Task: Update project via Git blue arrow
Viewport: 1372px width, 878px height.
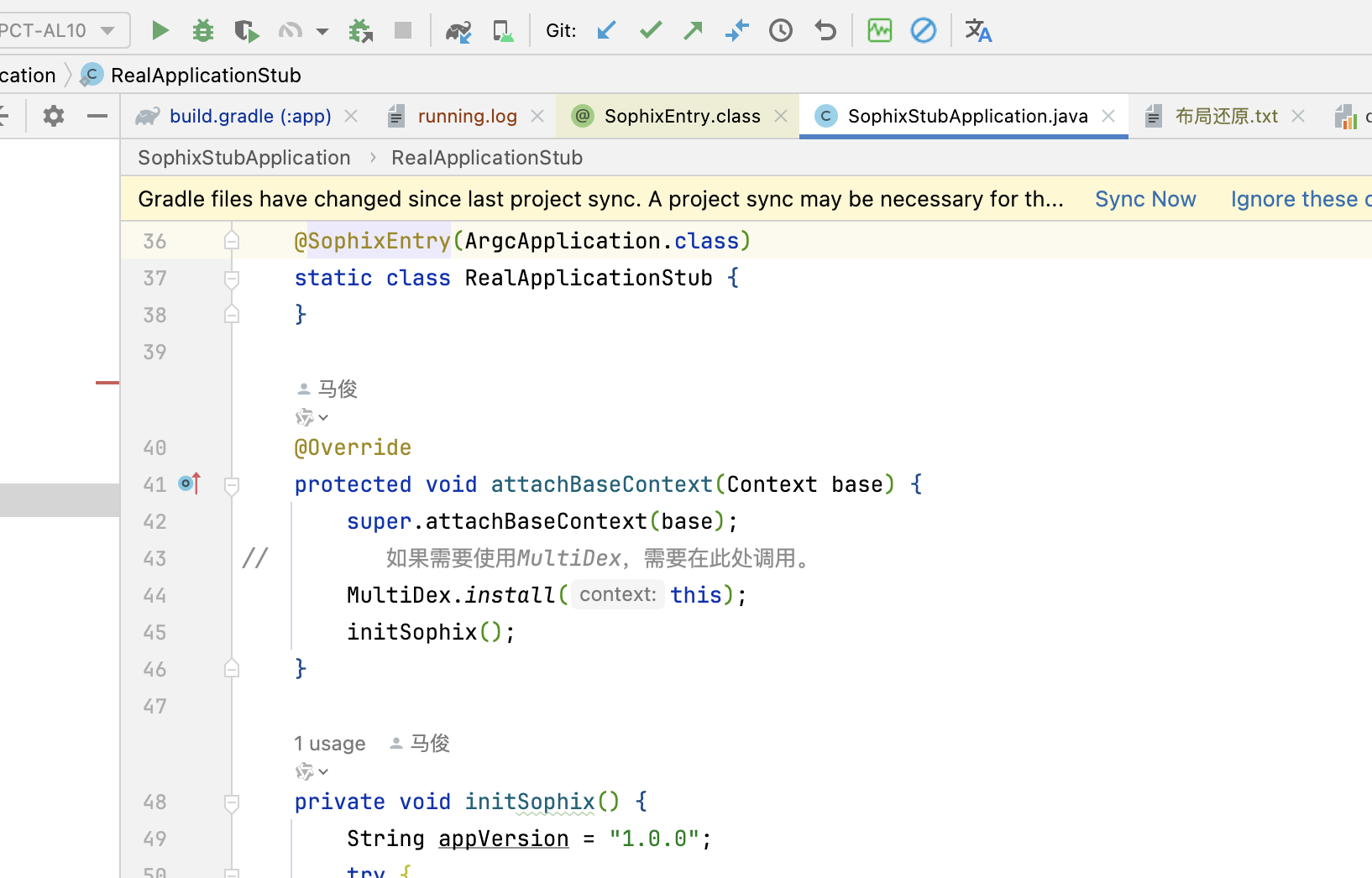Action: [x=606, y=31]
